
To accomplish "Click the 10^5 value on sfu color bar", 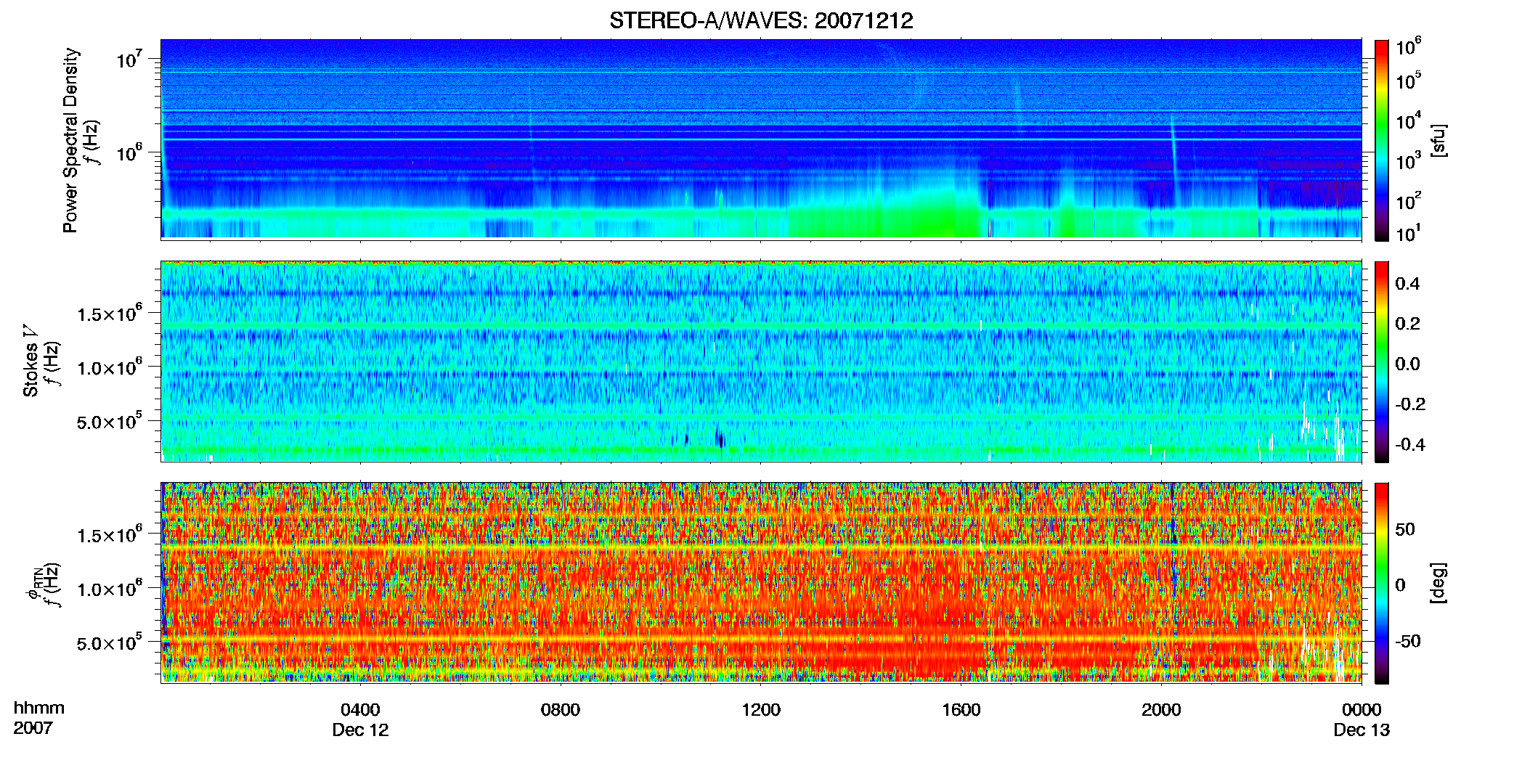I will click(x=1409, y=80).
